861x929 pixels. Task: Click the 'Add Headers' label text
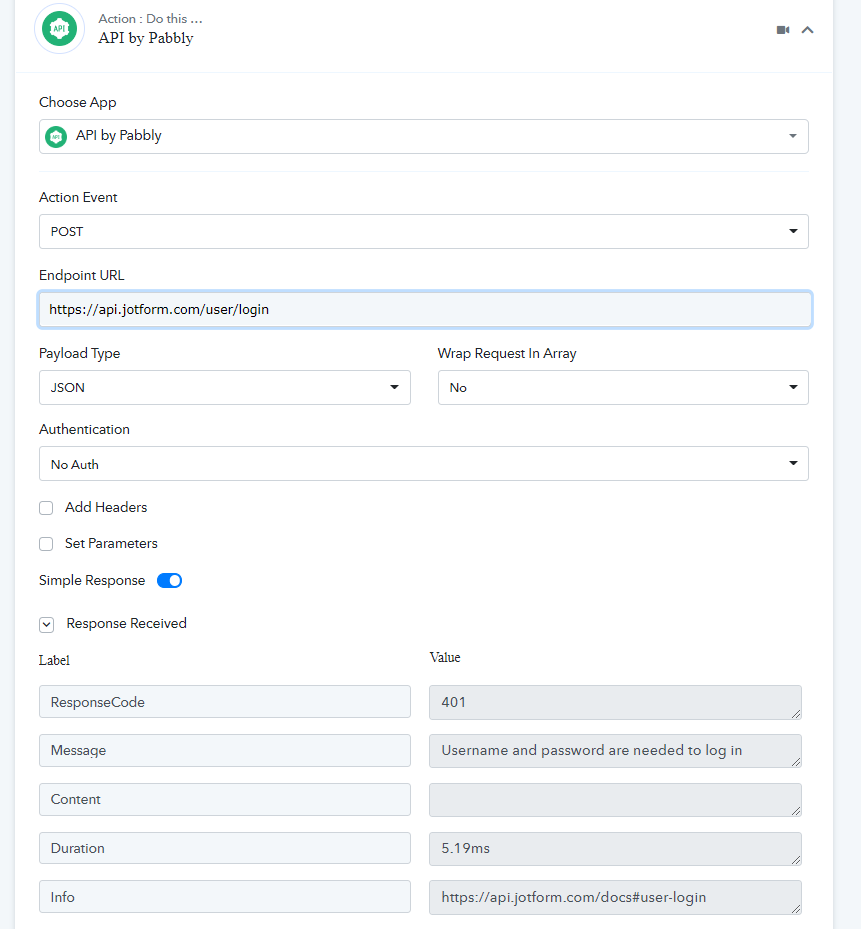click(106, 507)
